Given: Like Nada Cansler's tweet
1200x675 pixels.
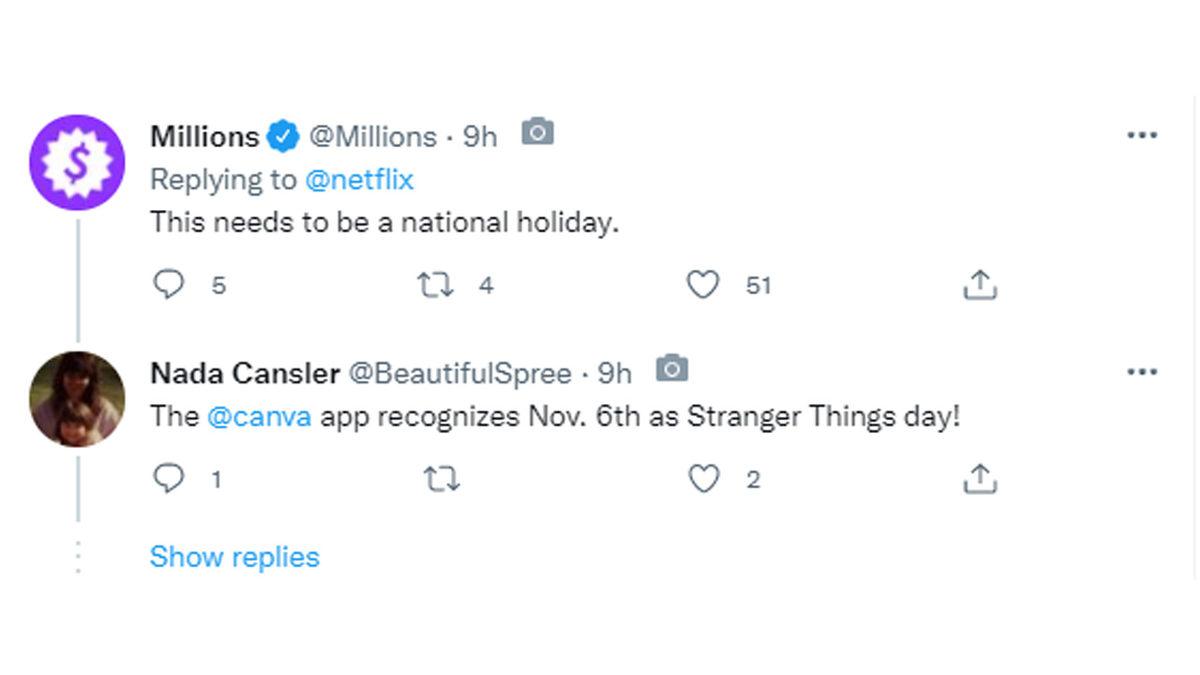Looking at the screenshot, I should click(704, 480).
